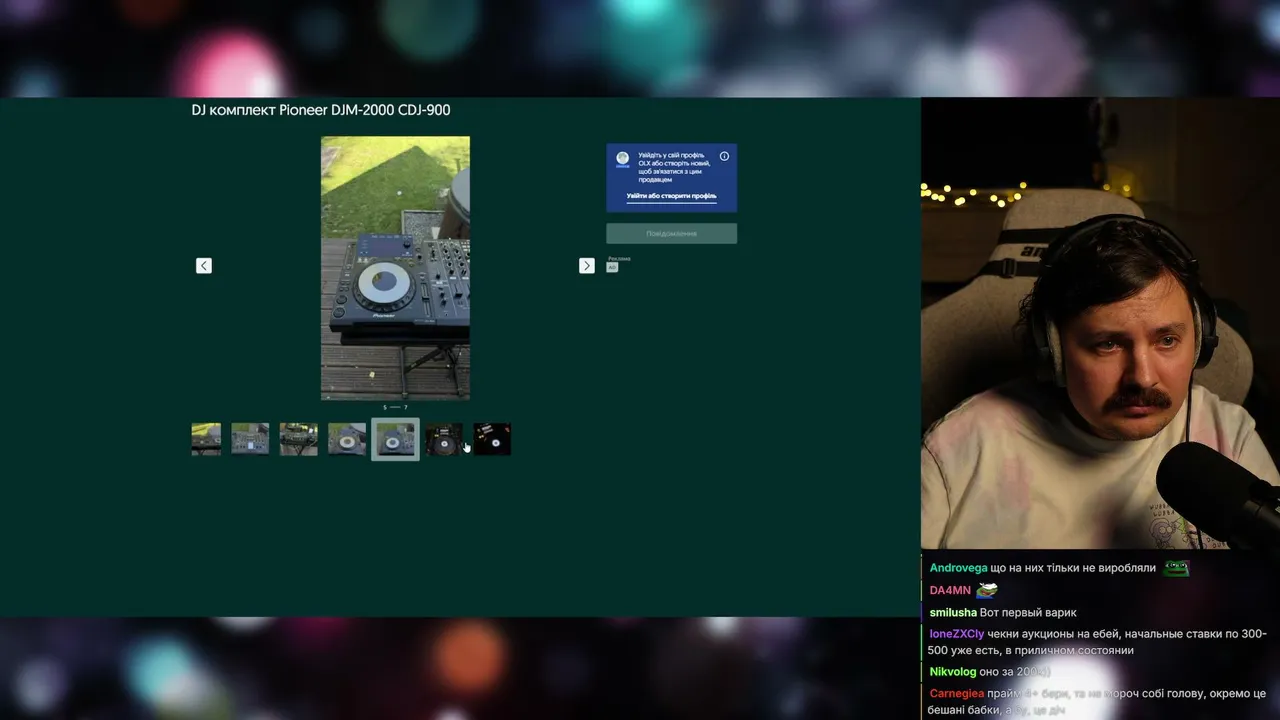Click the large DJ deck photo
The image size is (1280, 720).
[x=395, y=268]
